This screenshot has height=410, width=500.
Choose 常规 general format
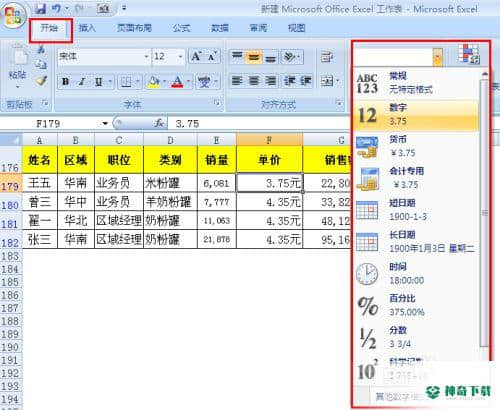click(417, 83)
